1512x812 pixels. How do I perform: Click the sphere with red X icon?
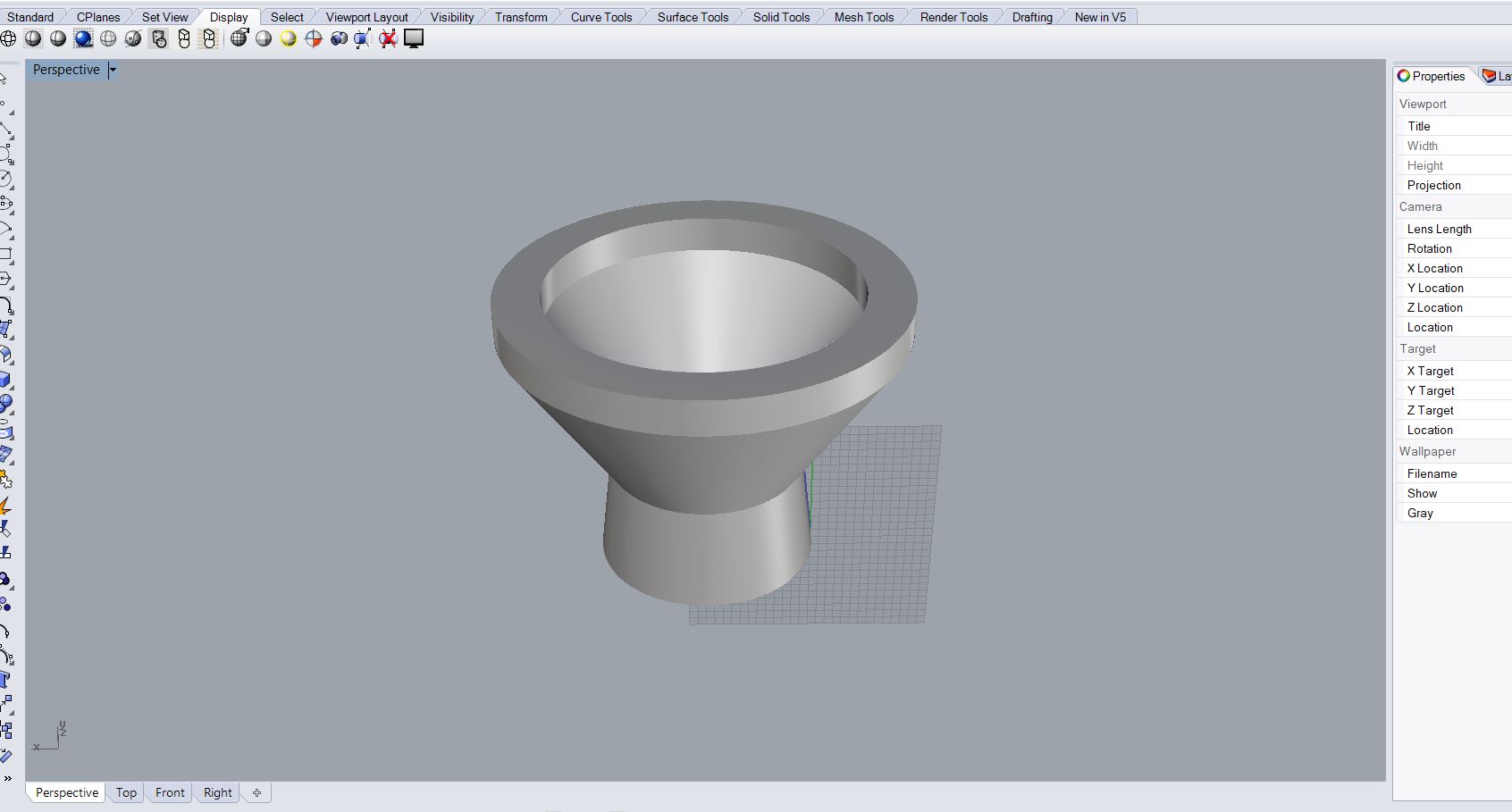tap(388, 38)
